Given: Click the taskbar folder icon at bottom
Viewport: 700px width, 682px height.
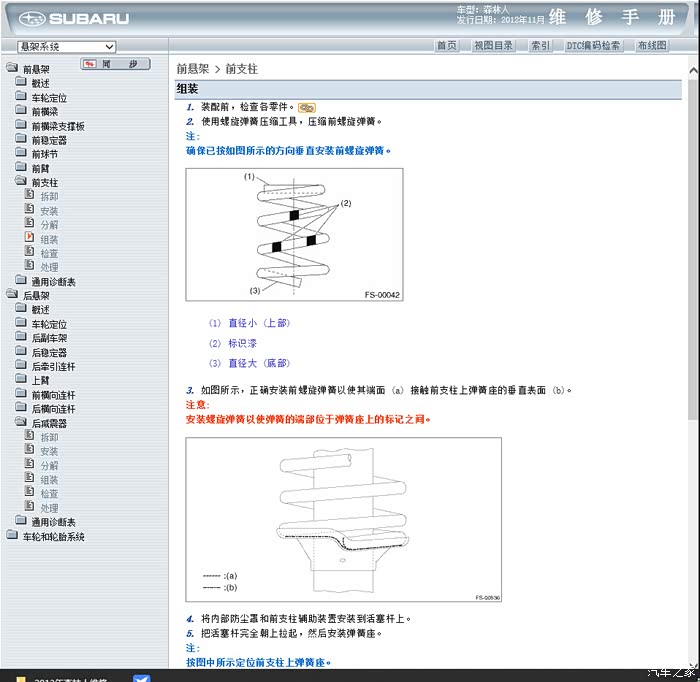Looking at the screenshot, I should pyautogui.click(x=21, y=678).
